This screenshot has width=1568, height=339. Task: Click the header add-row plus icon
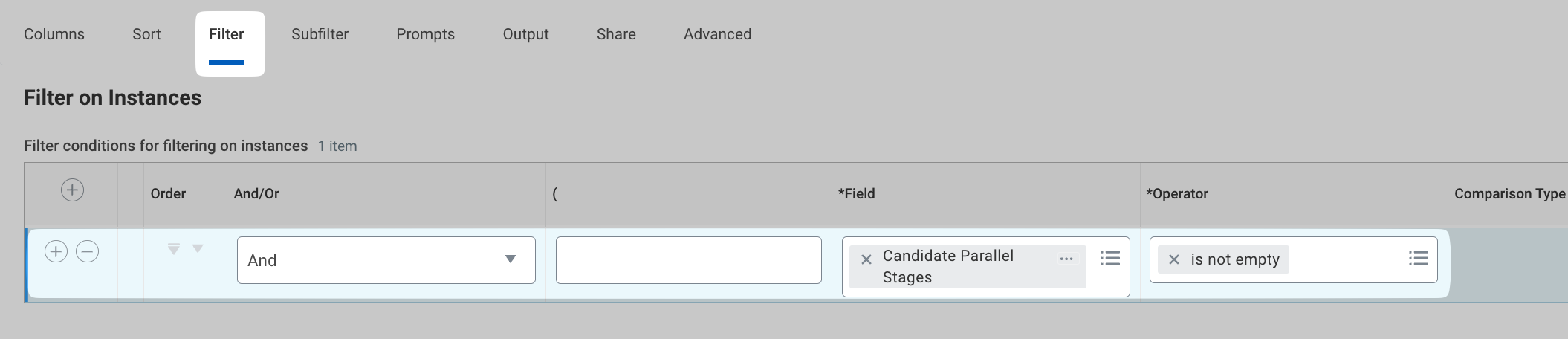(72, 190)
